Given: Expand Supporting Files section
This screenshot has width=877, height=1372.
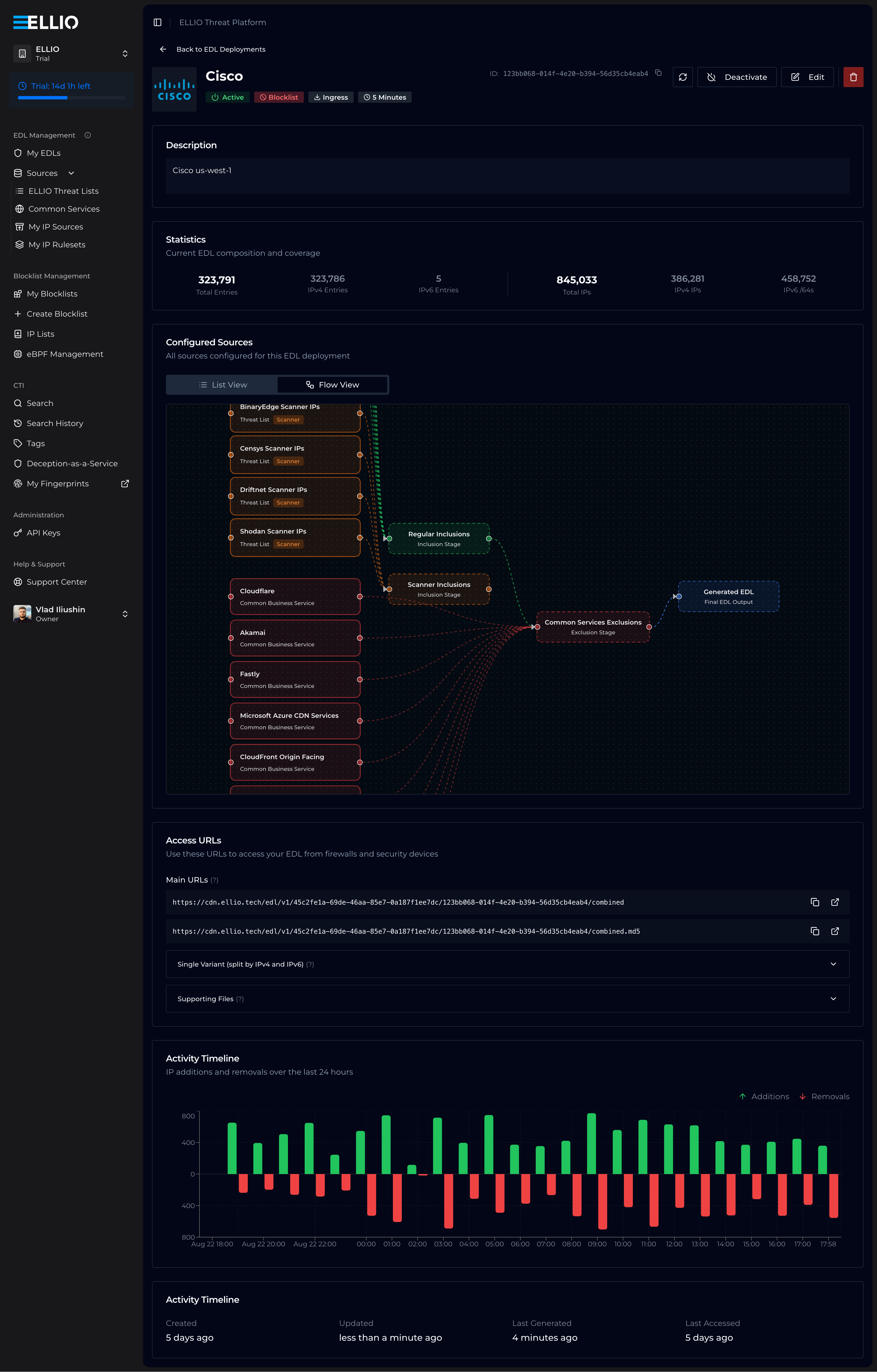Looking at the screenshot, I should [x=507, y=999].
